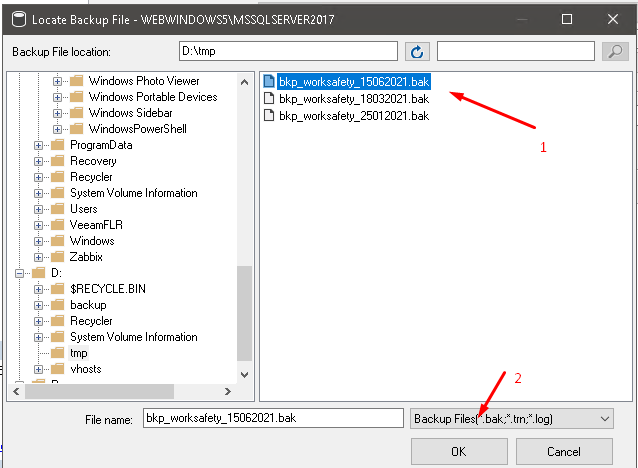Viewport: 638px width, 468px height.
Task: Click the refresh icon beside the location field
Action: pyautogui.click(x=417, y=51)
